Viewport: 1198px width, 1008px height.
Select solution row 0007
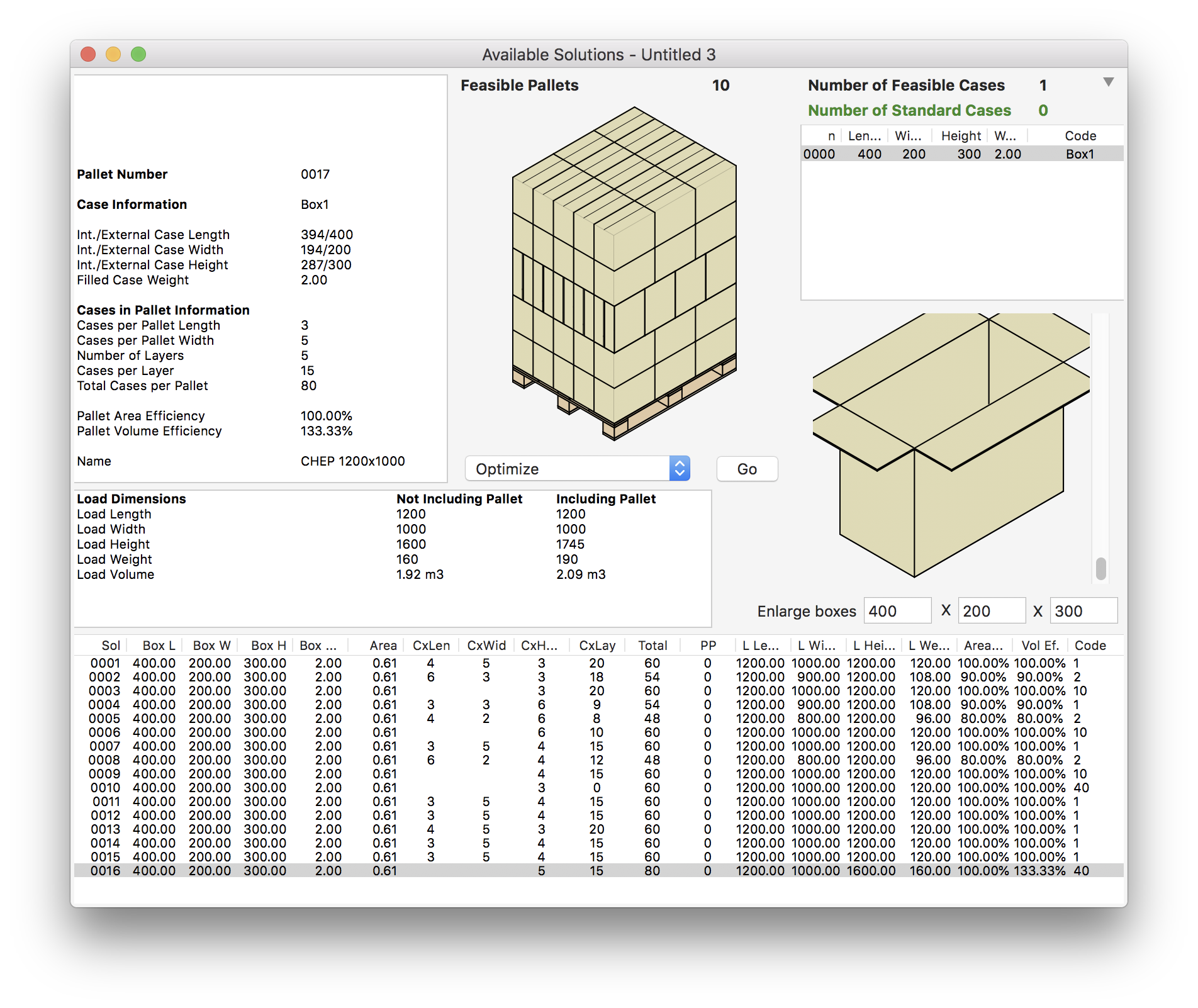point(598,746)
